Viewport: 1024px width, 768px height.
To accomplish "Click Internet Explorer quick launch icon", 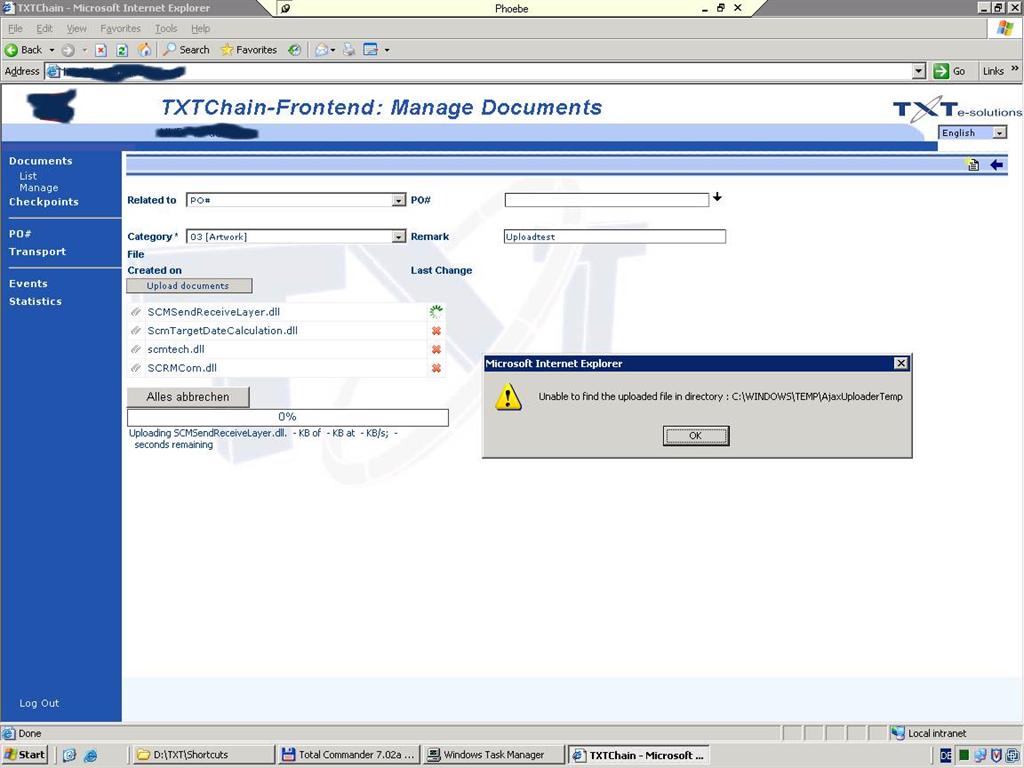I will click(x=90, y=756).
